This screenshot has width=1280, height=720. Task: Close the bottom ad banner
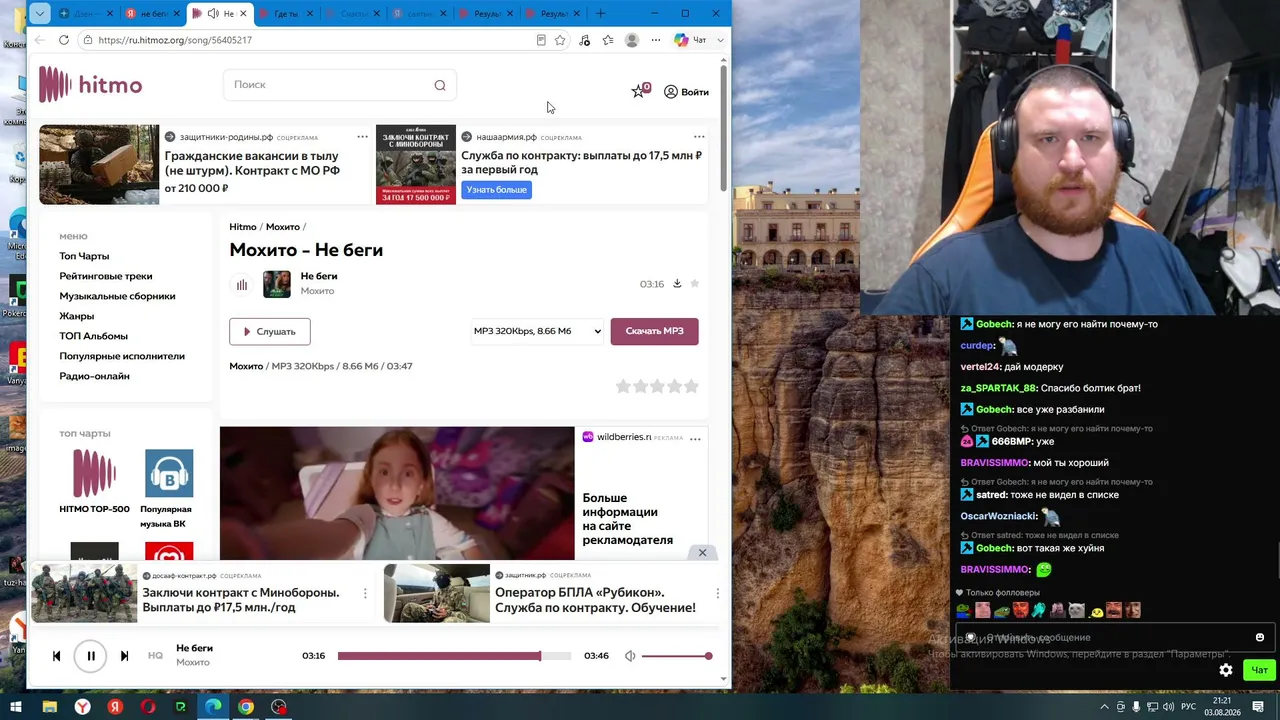tap(702, 553)
